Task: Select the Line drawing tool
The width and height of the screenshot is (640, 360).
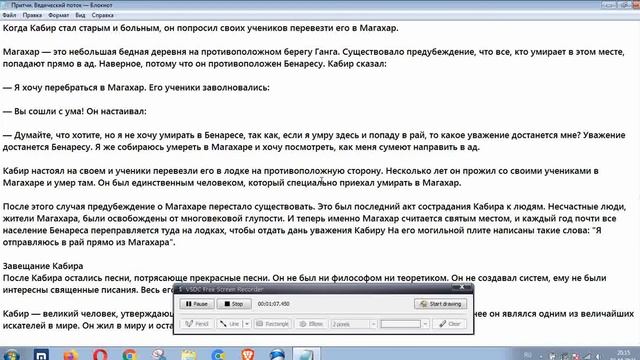Action: (x=230, y=324)
